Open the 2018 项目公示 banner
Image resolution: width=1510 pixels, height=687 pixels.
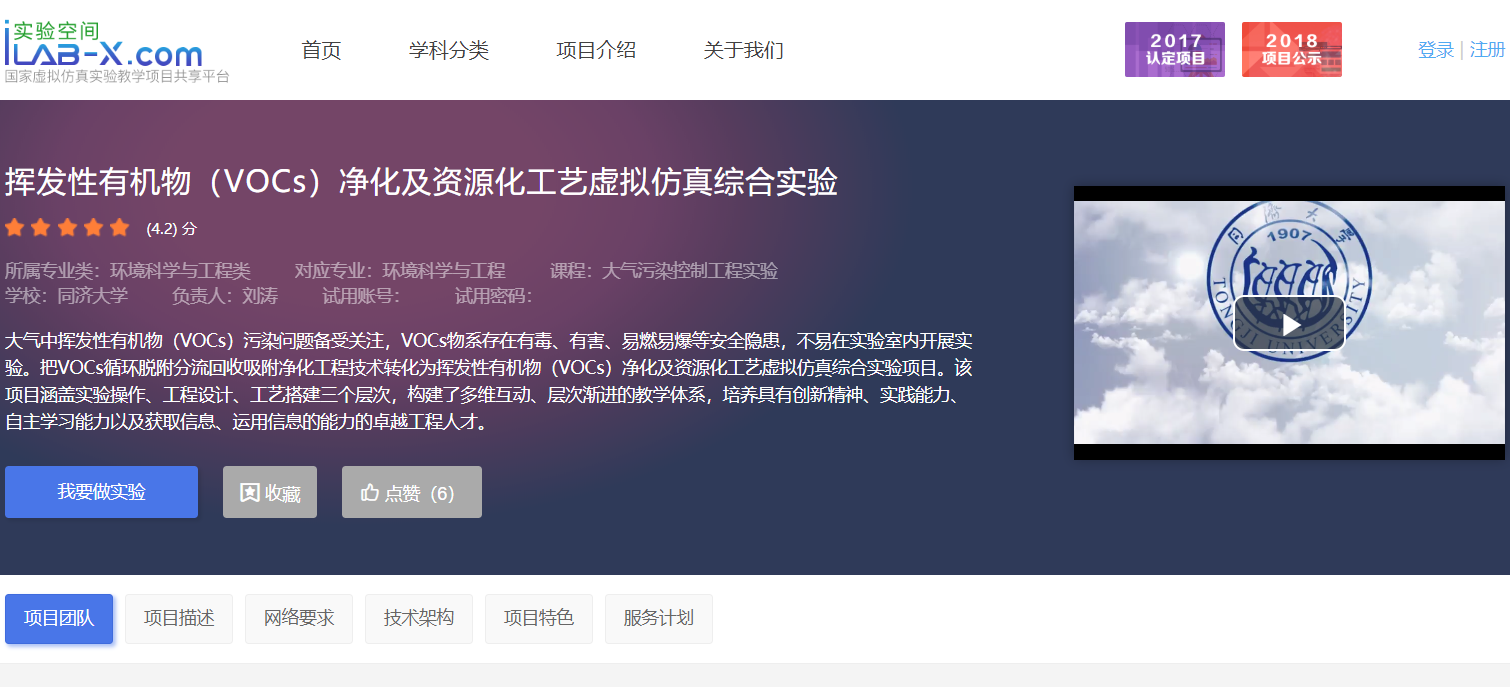(x=1291, y=49)
